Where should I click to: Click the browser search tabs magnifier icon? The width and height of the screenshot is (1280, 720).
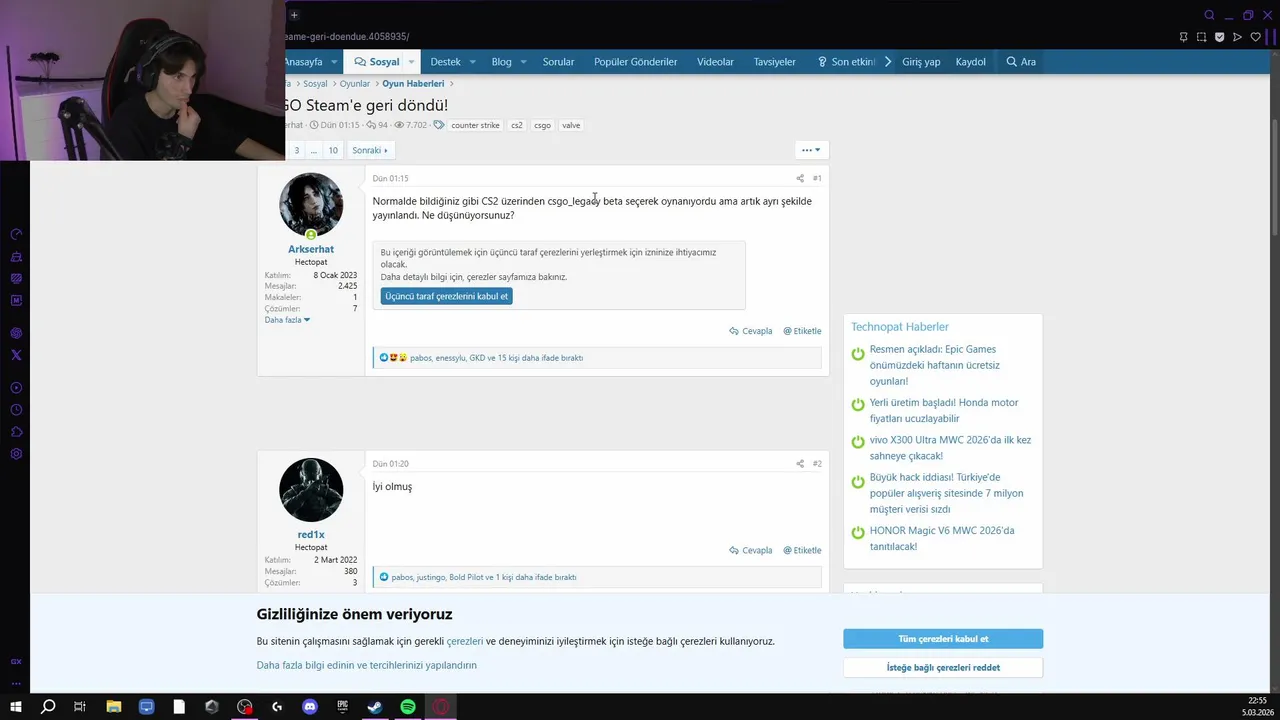(x=1209, y=15)
